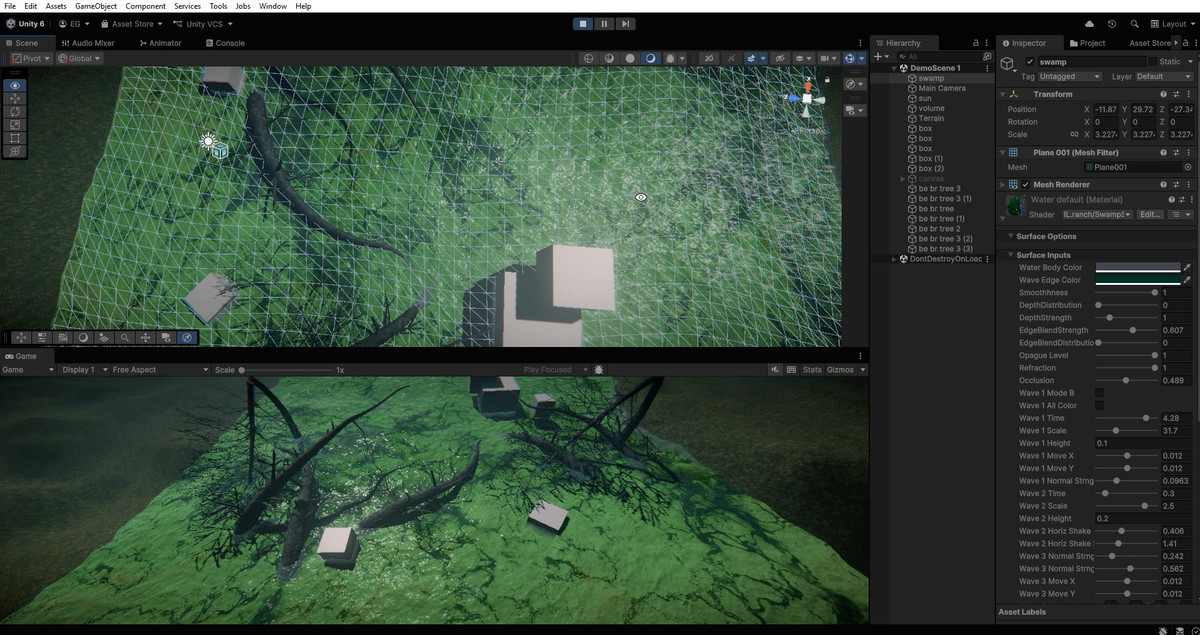
Task: Switch to the Console tab
Action: 225,43
